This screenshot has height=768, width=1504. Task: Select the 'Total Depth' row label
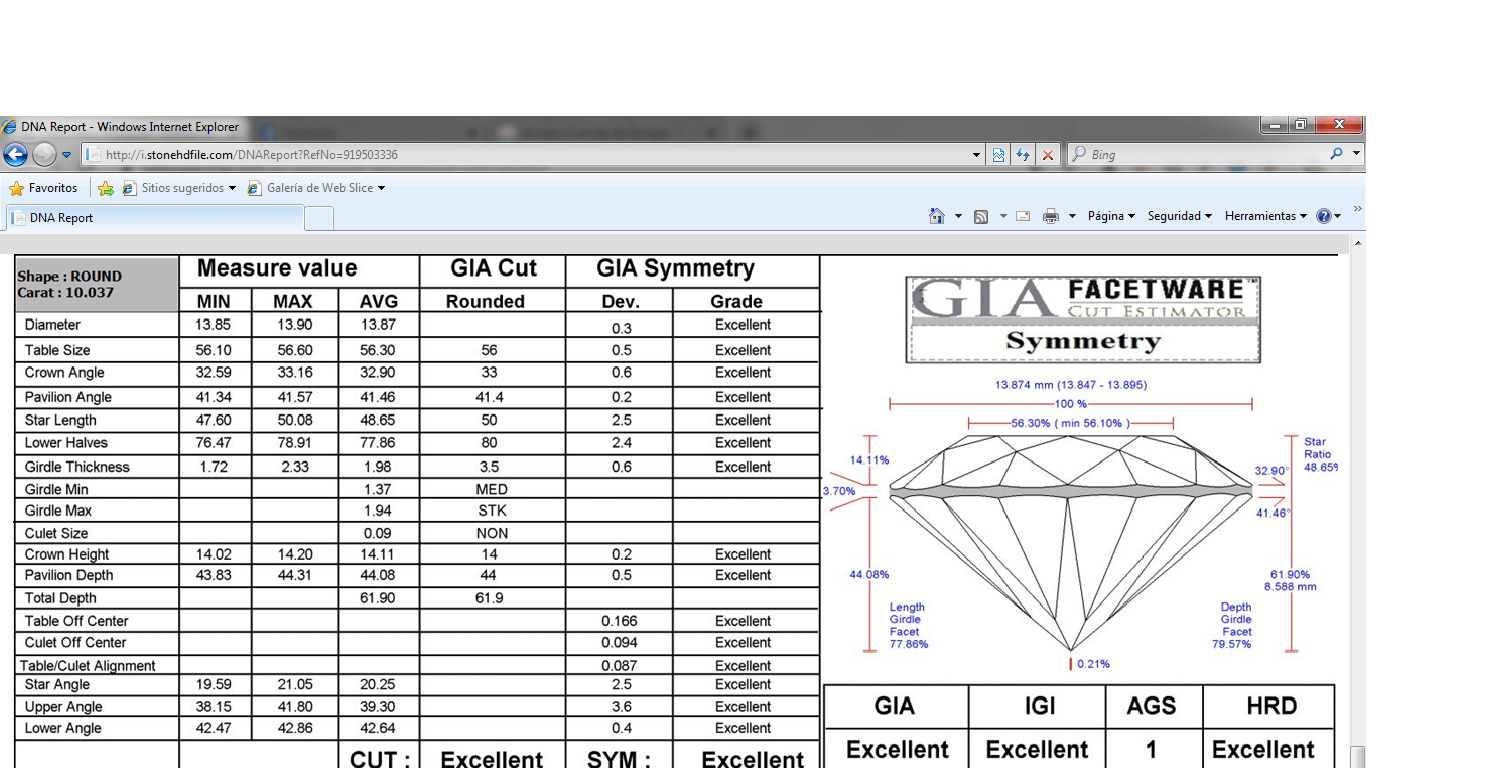click(61, 598)
